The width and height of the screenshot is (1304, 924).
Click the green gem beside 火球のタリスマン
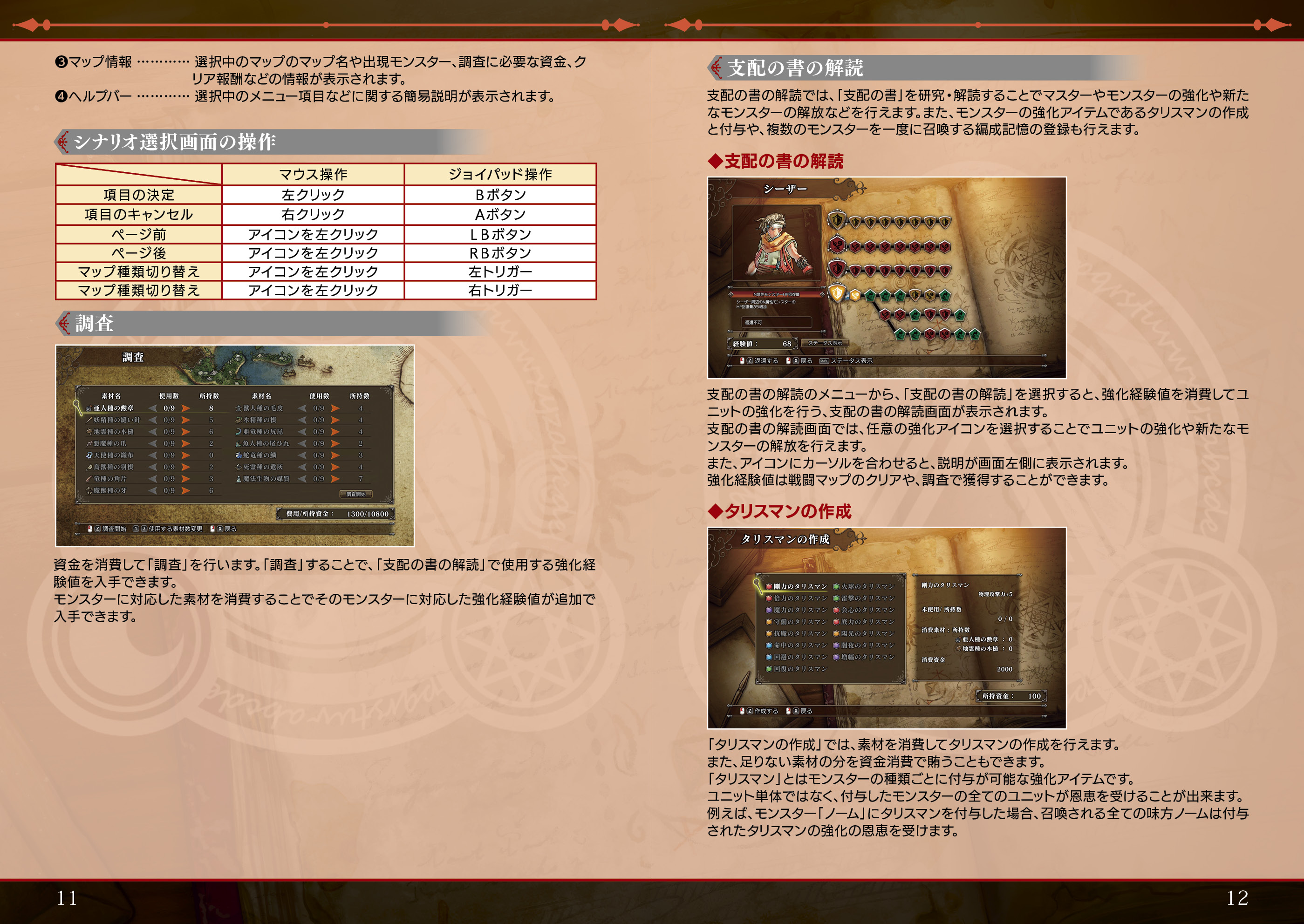click(x=836, y=587)
